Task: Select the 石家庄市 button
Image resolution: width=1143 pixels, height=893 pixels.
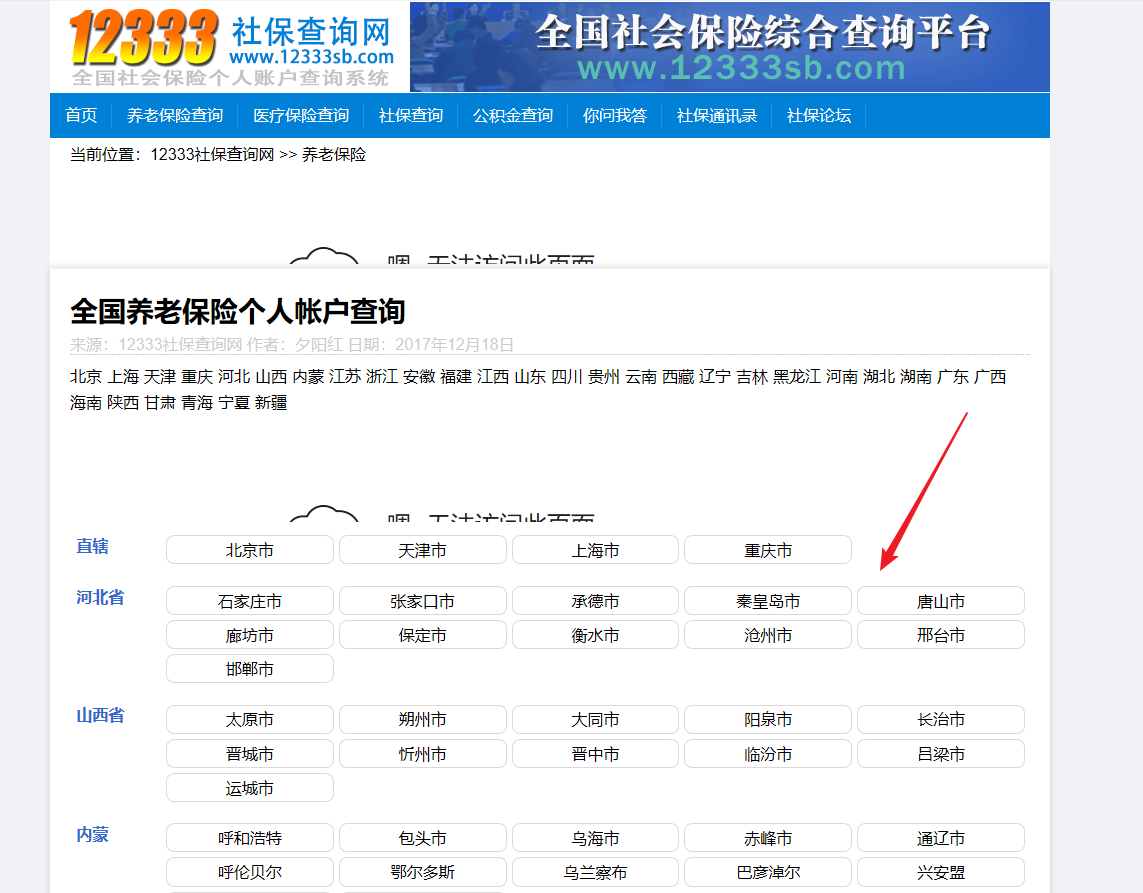Action: [x=249, y=600]
